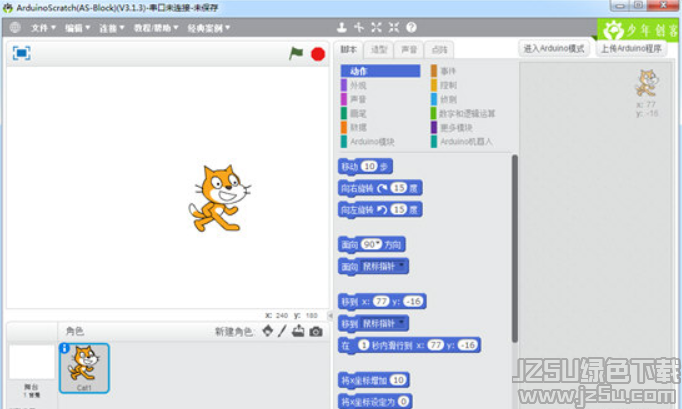Collapse the stage with small arrow
Viewport: 682px width, 409px height.
330,315
